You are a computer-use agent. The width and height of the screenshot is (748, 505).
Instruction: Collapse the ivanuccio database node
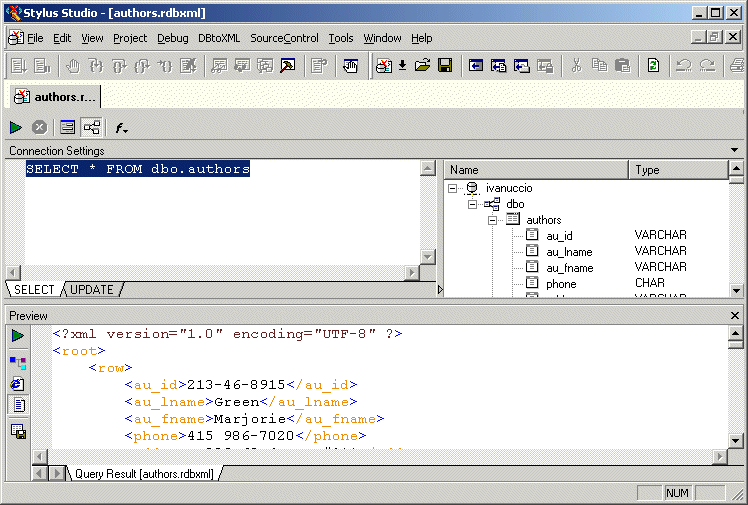tap(453, 188)
